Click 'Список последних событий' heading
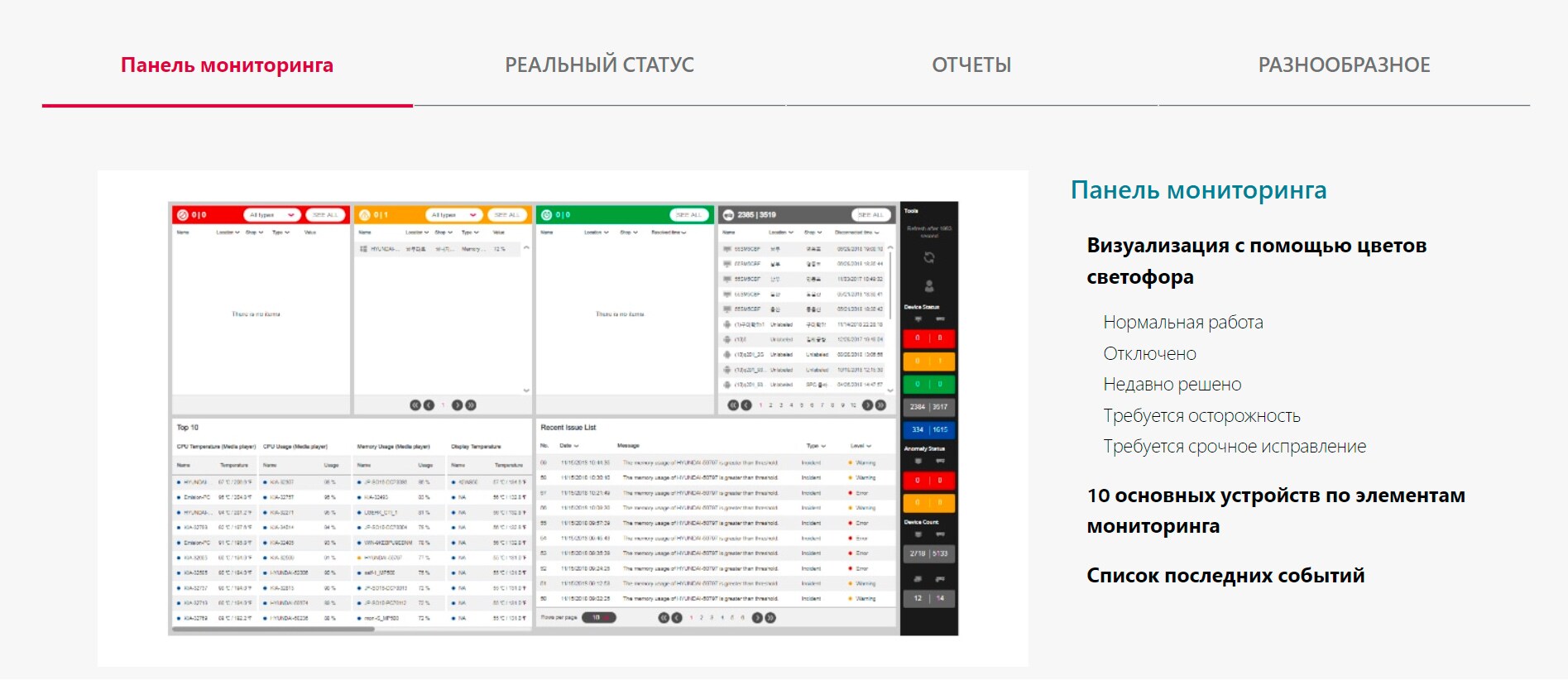This screenshot has width=1568, height=680. (1225, 576)
